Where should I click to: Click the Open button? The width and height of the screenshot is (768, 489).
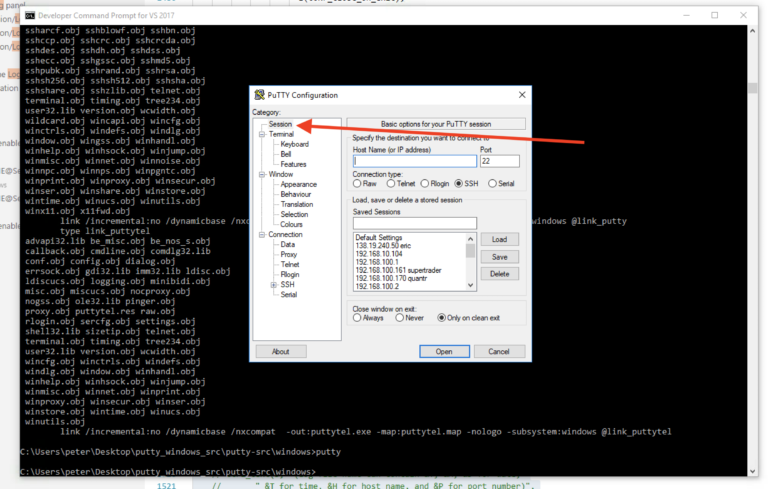[444, 351]
